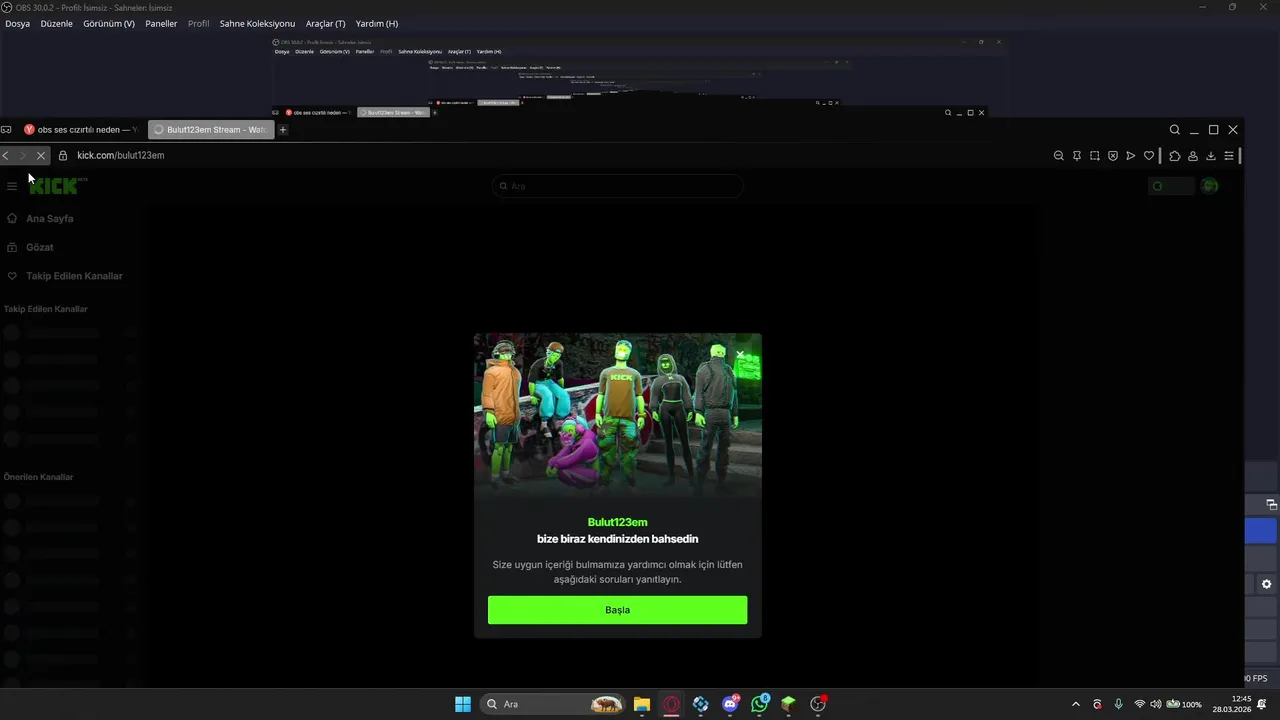Viewport: 1280px width, 720px height.
Task: Open File Explorer from taskbar
Action: (x=642, y=704)
